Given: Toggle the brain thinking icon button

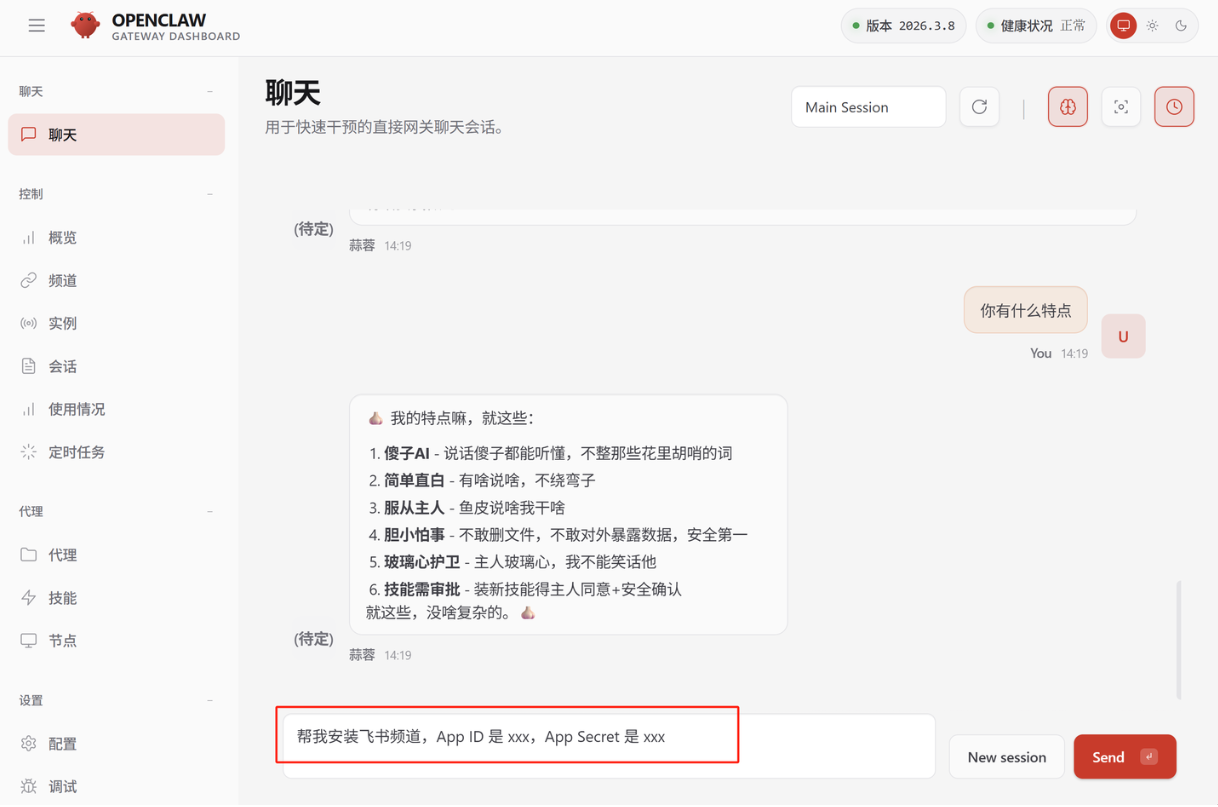Looking at the screenshot, I should pyautogui.click(x=1068, y=107).
